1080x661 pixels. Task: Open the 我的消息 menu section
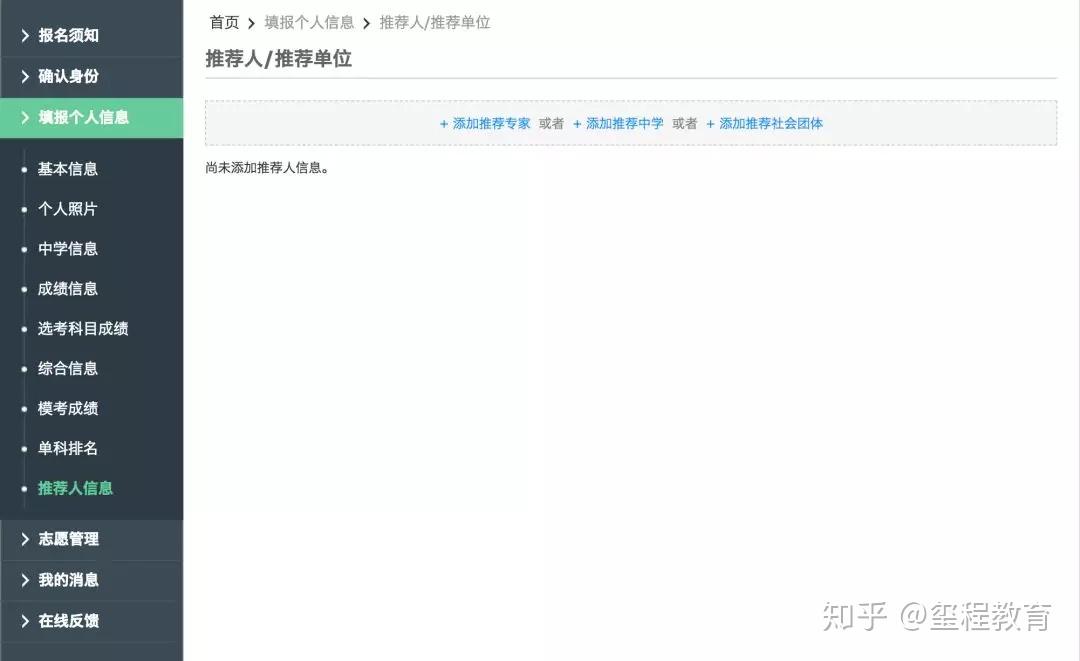(91, 580)
